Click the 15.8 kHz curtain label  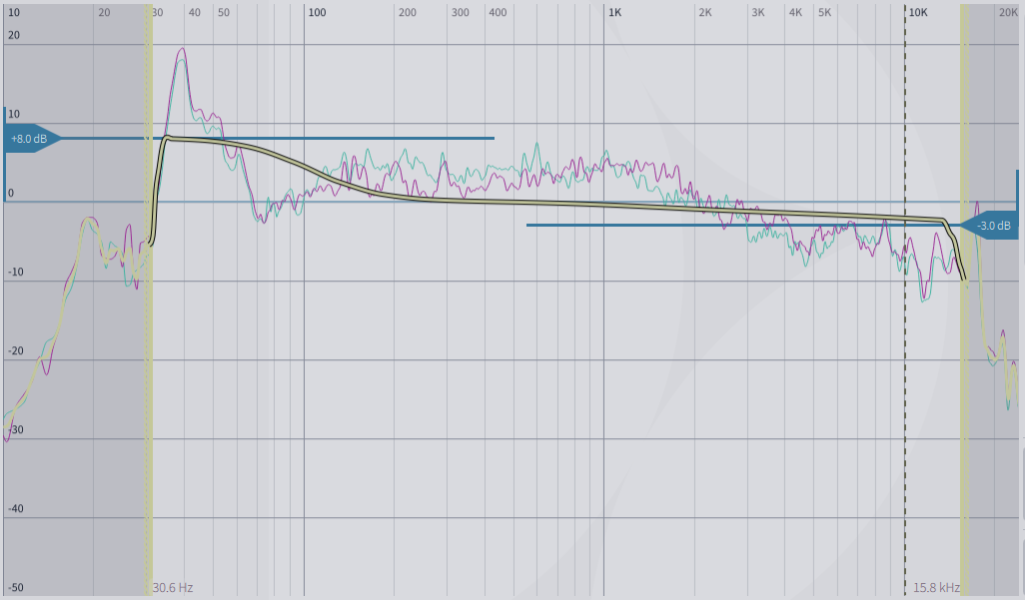point(937,588)
